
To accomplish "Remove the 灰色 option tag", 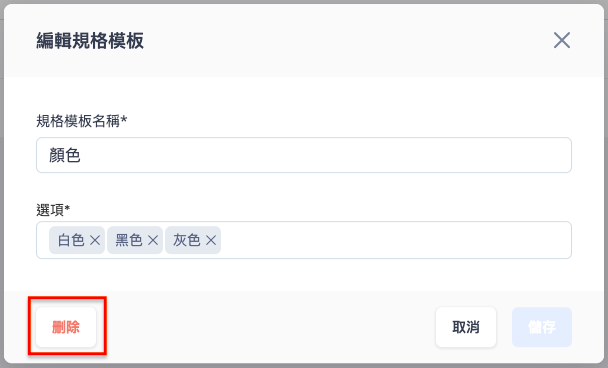I will pos(211,240).
